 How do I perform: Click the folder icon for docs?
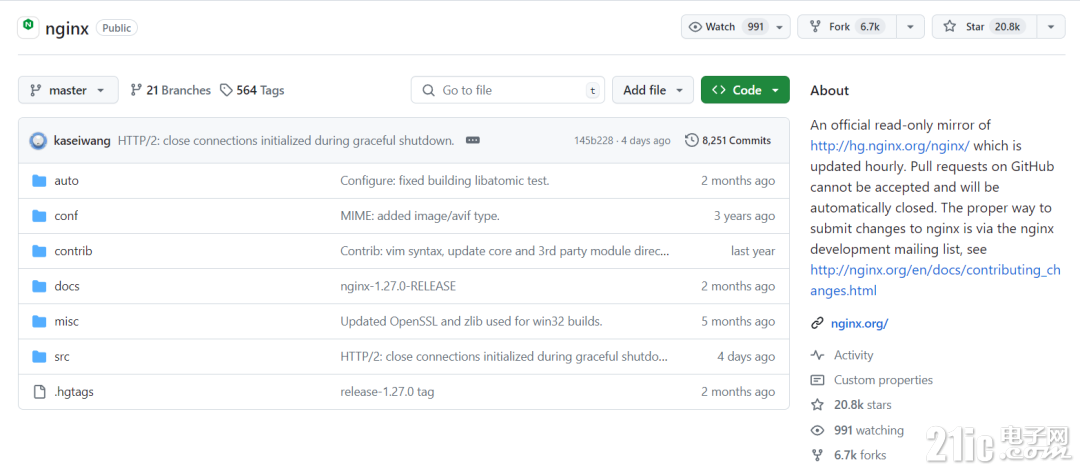(x=39, y=286)
